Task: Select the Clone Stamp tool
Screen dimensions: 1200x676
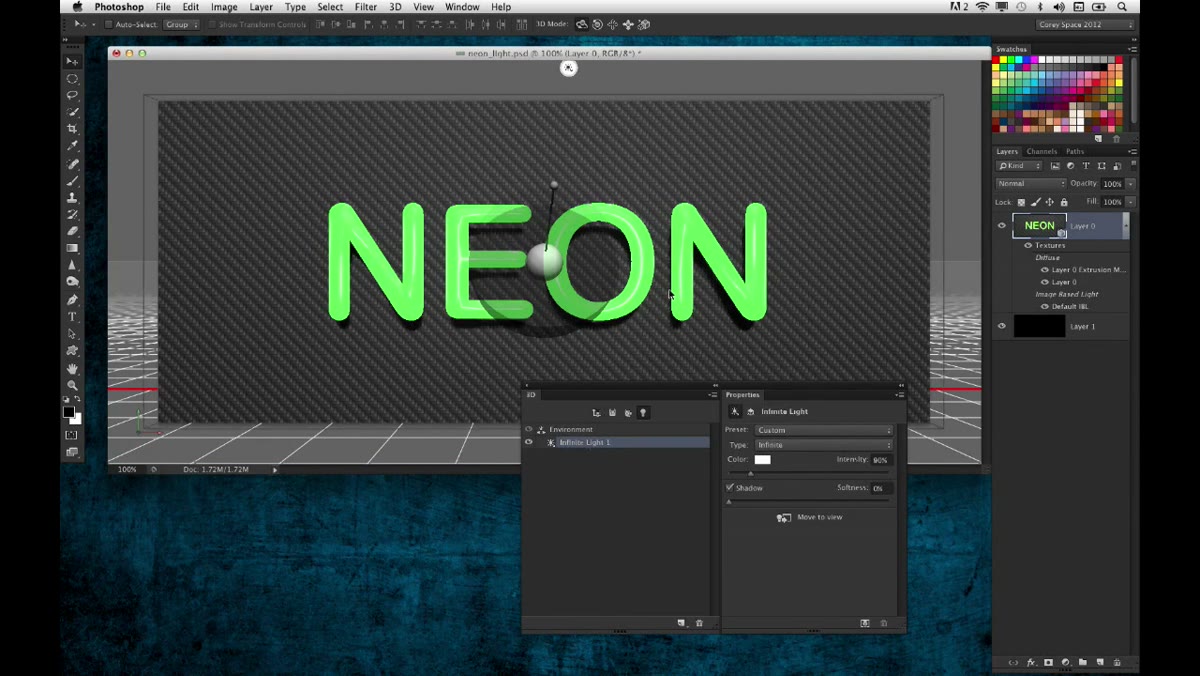Action: [x=72, y=198]
